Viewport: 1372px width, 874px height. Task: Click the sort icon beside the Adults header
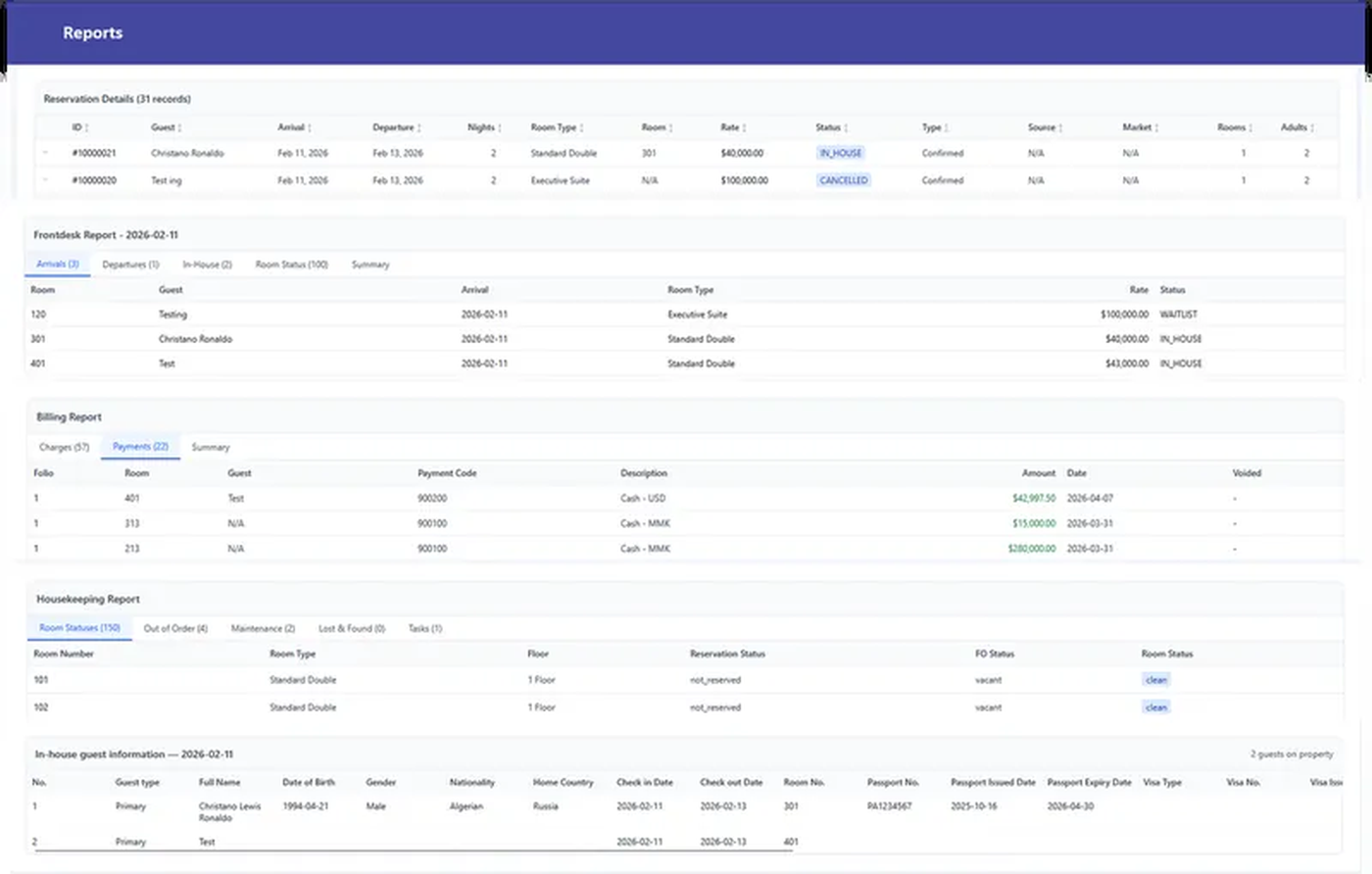pyautogui.click(x=1312, y=128)
